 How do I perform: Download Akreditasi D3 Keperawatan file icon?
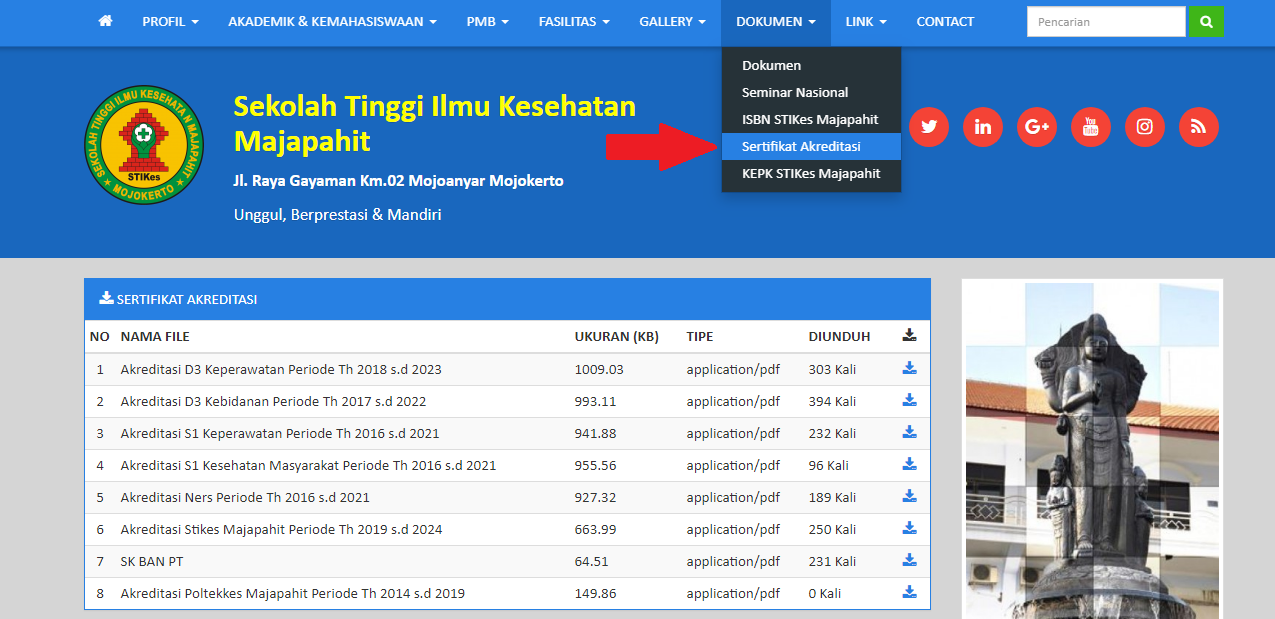909,368
